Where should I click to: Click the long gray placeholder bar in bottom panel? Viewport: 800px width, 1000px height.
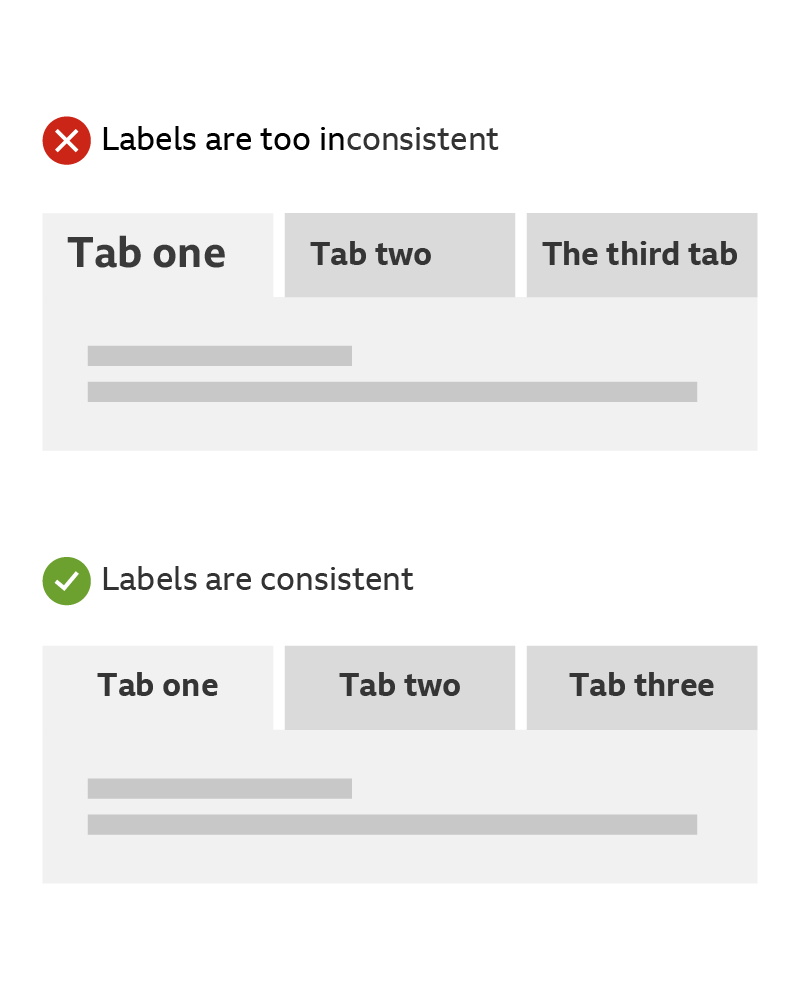394,824
